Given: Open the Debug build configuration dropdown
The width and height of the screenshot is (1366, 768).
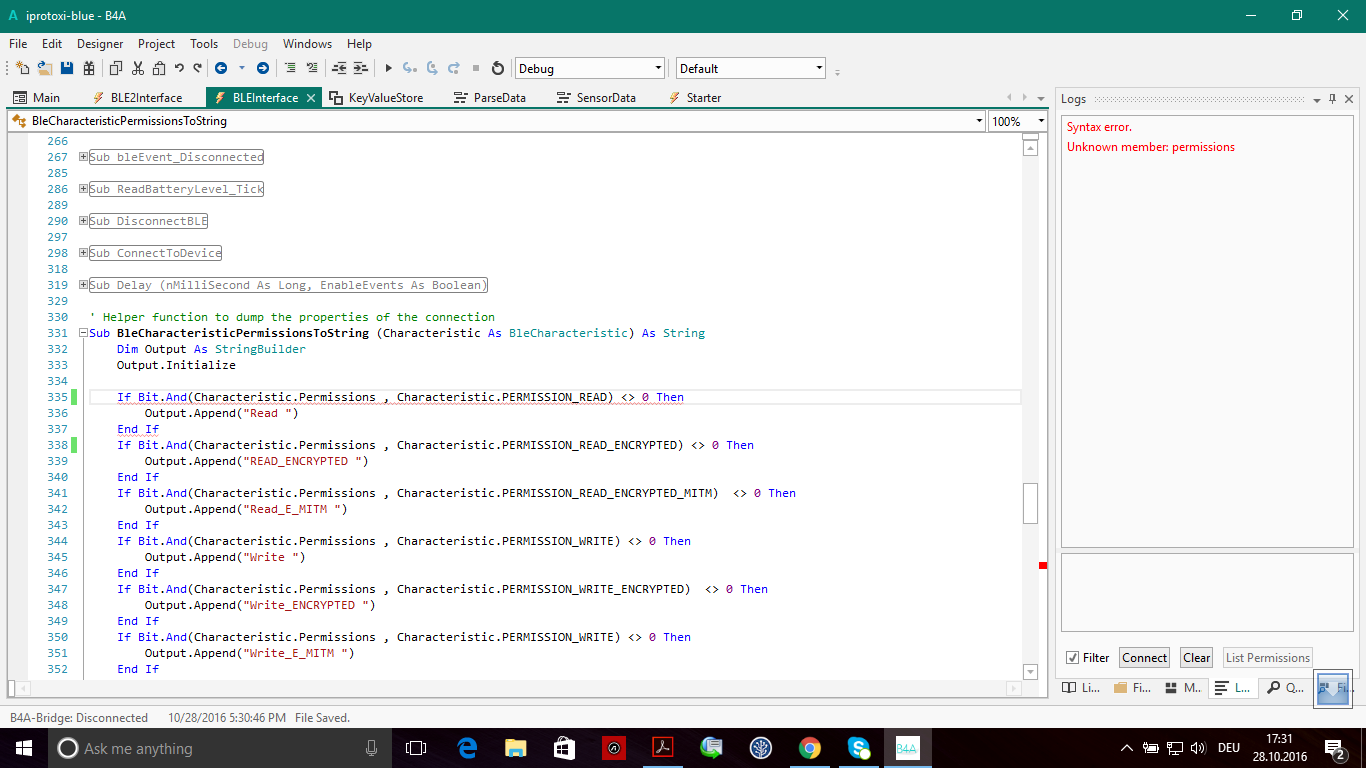Looking at the screenshot, I should tap(657, 69).
